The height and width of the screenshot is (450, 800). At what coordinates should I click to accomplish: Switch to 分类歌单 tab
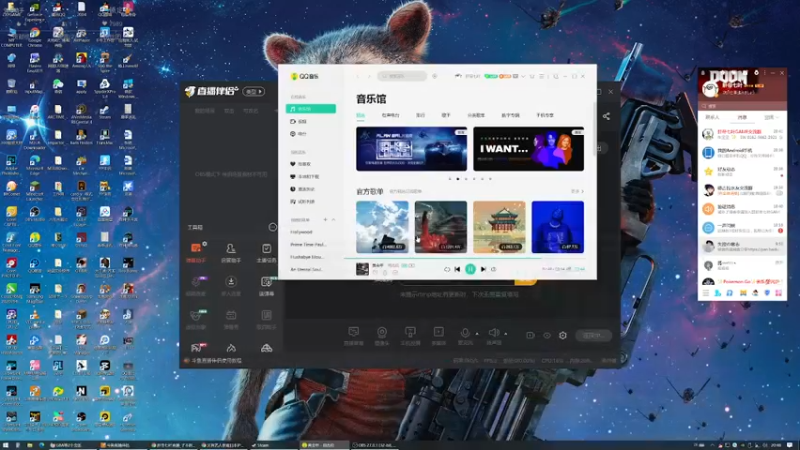[476, 115]
